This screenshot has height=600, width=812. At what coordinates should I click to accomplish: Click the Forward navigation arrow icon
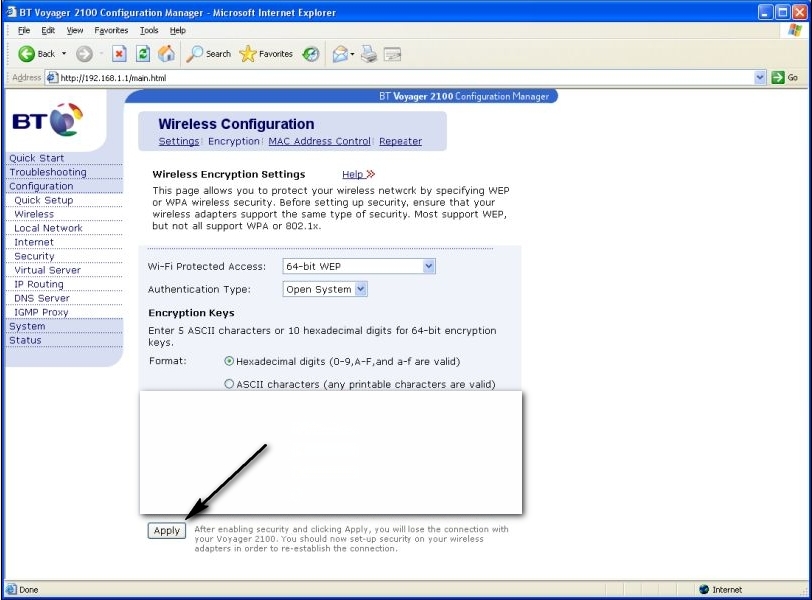84,54
